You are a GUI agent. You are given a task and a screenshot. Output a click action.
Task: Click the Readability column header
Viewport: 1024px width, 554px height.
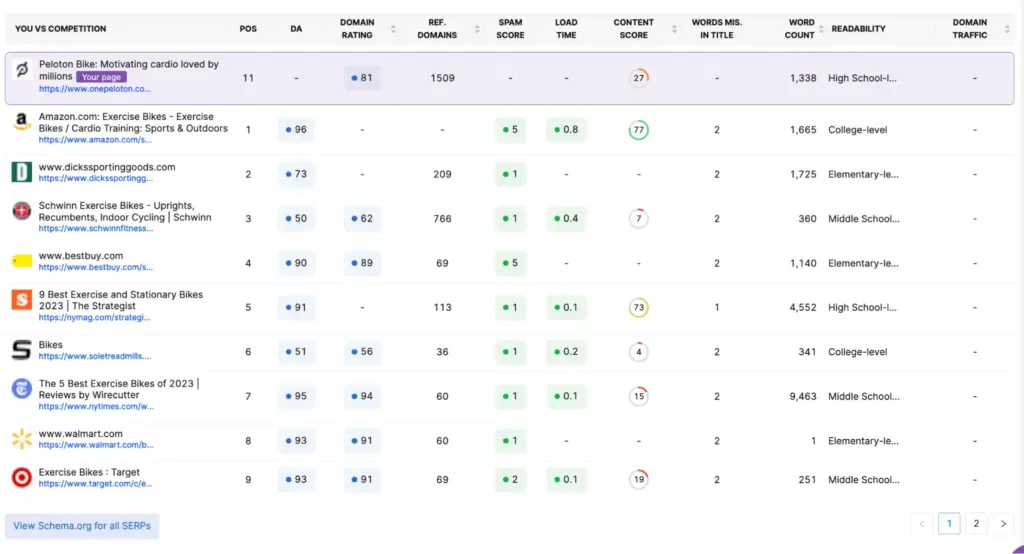858,29
